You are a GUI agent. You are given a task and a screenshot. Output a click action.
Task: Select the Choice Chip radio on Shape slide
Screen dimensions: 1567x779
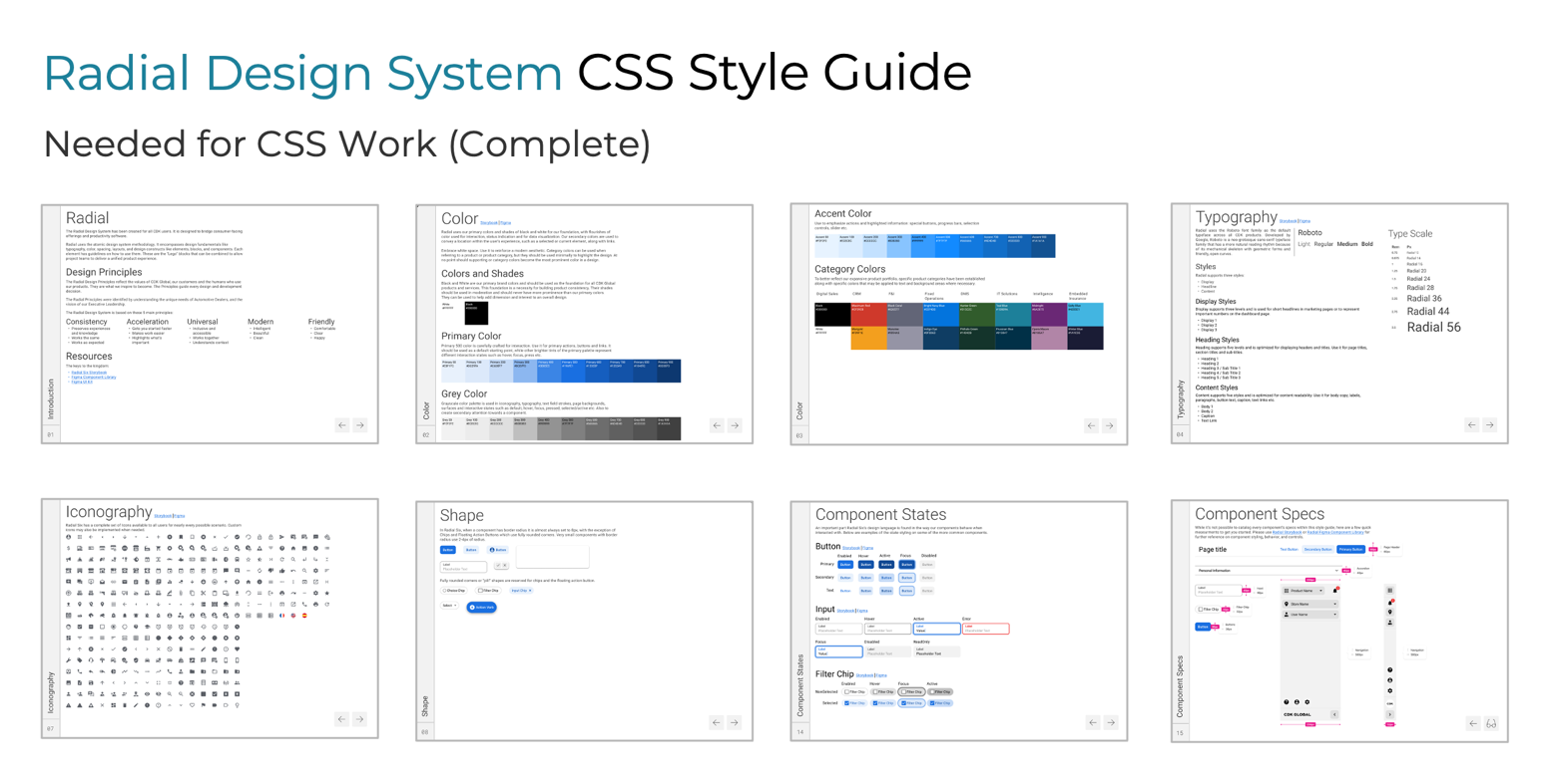[444, 591]
